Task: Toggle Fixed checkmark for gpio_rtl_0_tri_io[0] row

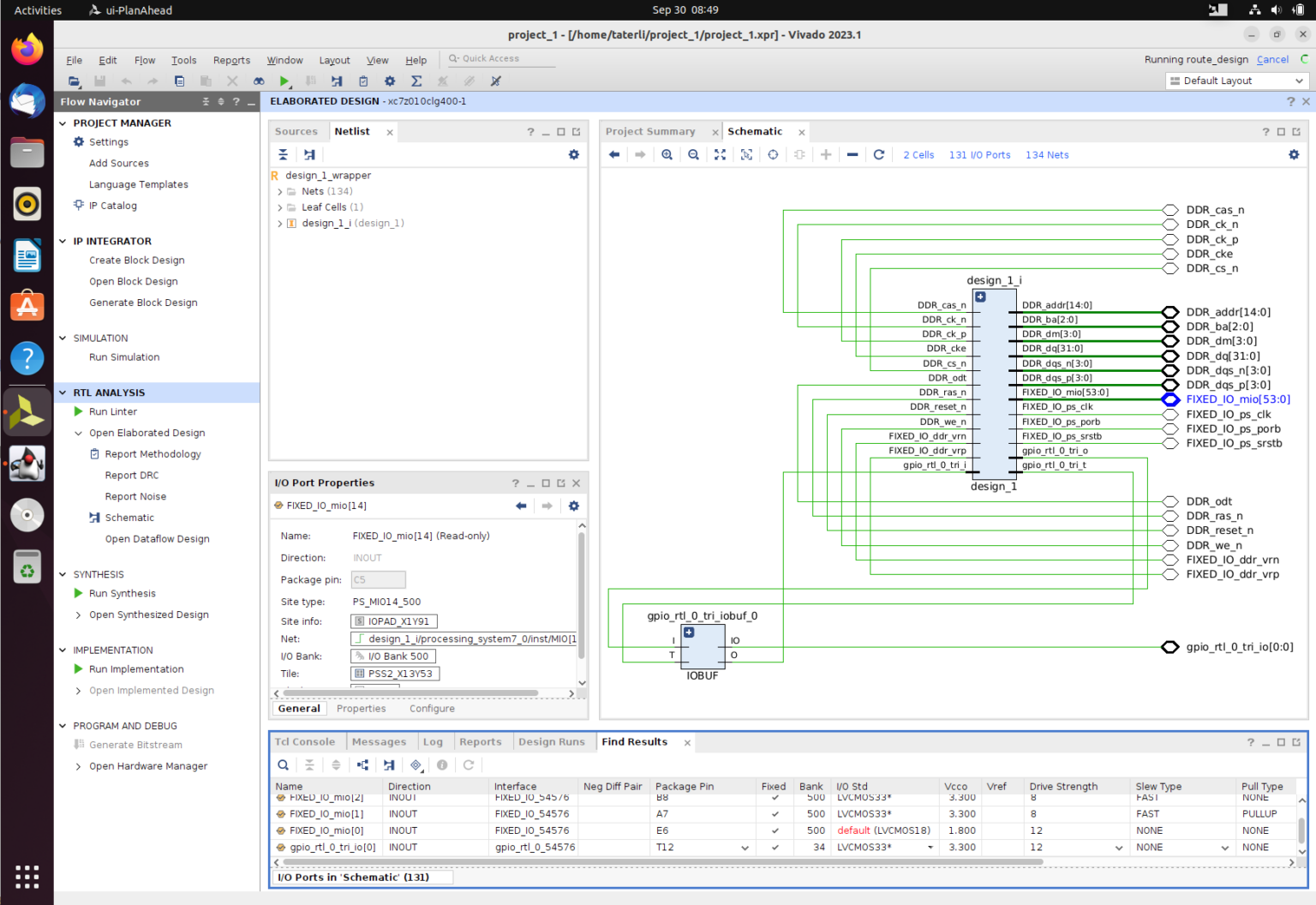Action: [775, 848]
